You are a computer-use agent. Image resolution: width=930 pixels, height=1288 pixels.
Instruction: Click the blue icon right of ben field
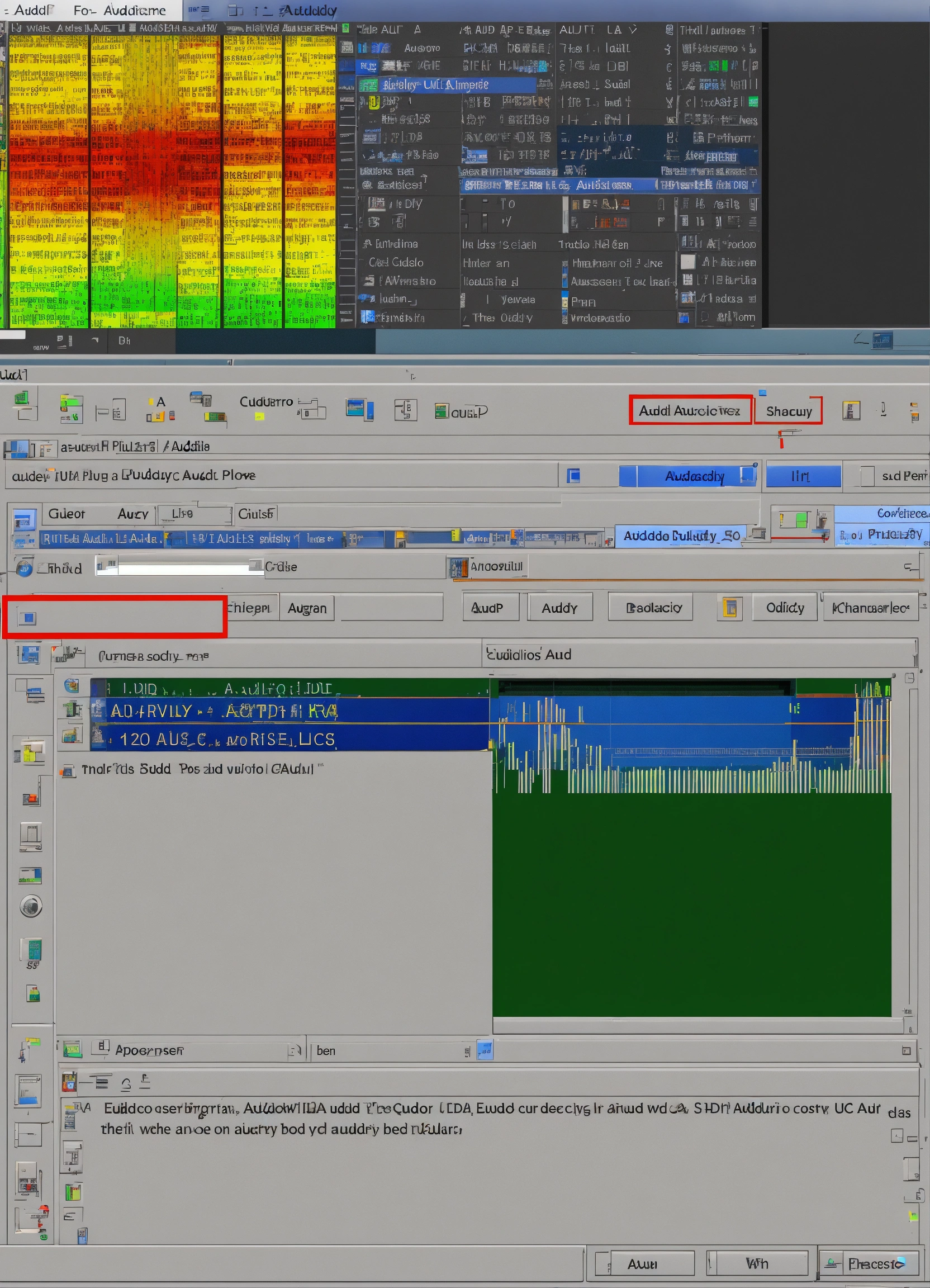pyautogui.click(x=485, y=1050)
